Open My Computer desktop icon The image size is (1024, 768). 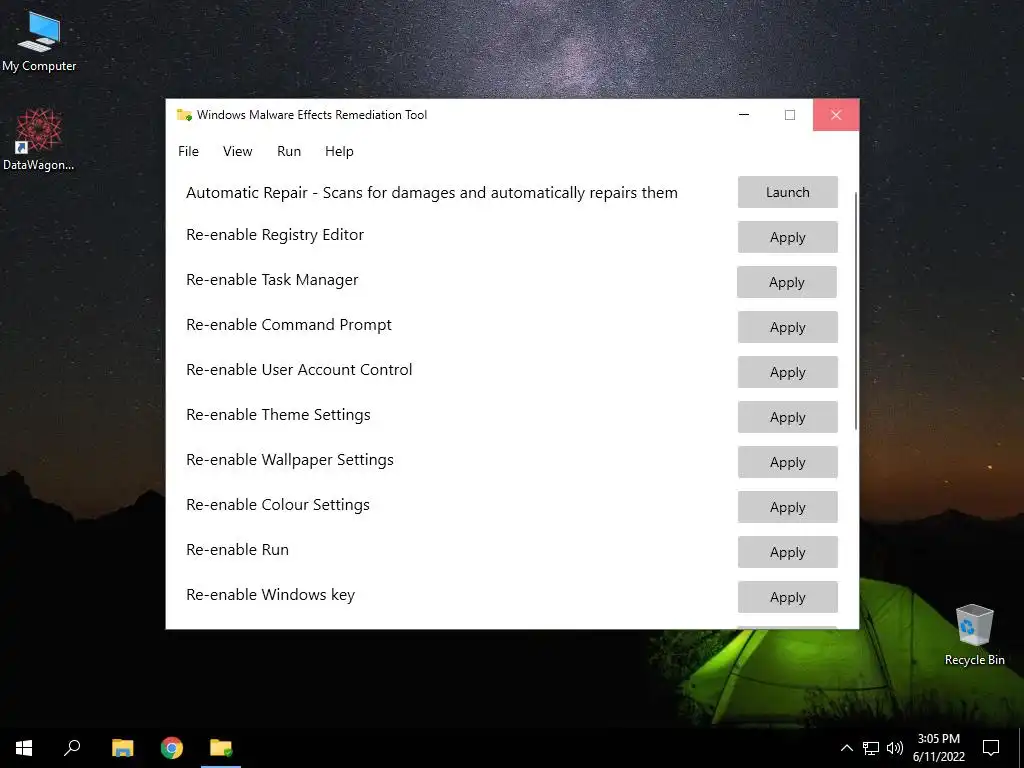click(39, 40)
